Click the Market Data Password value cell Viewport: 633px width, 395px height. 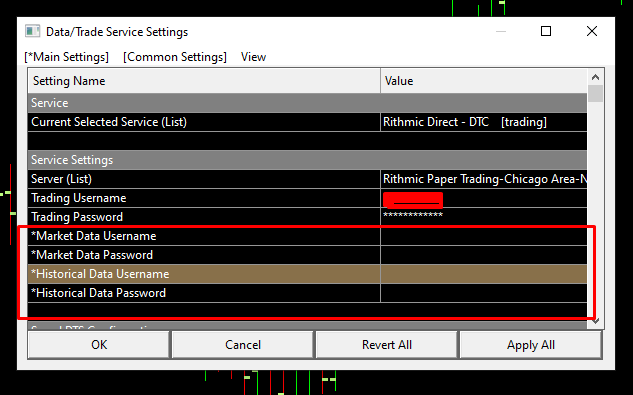tap(484, 255)
